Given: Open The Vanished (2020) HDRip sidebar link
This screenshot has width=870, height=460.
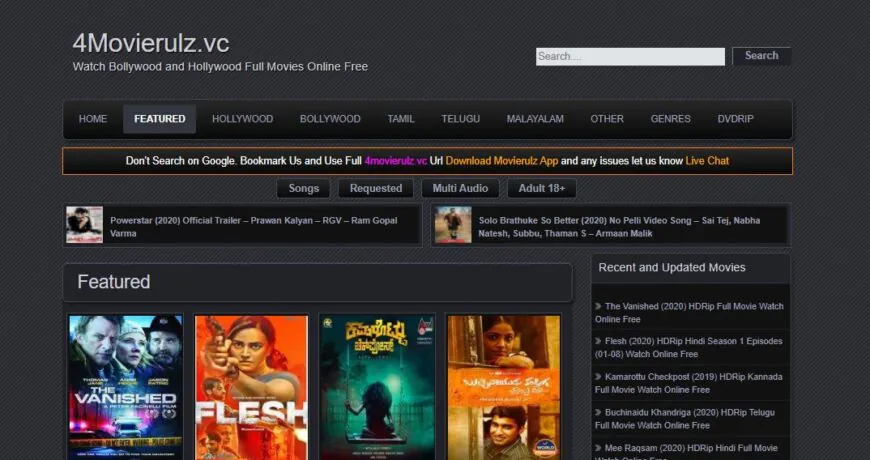Looking at the screenshot, I should click(x=689, y=312).
